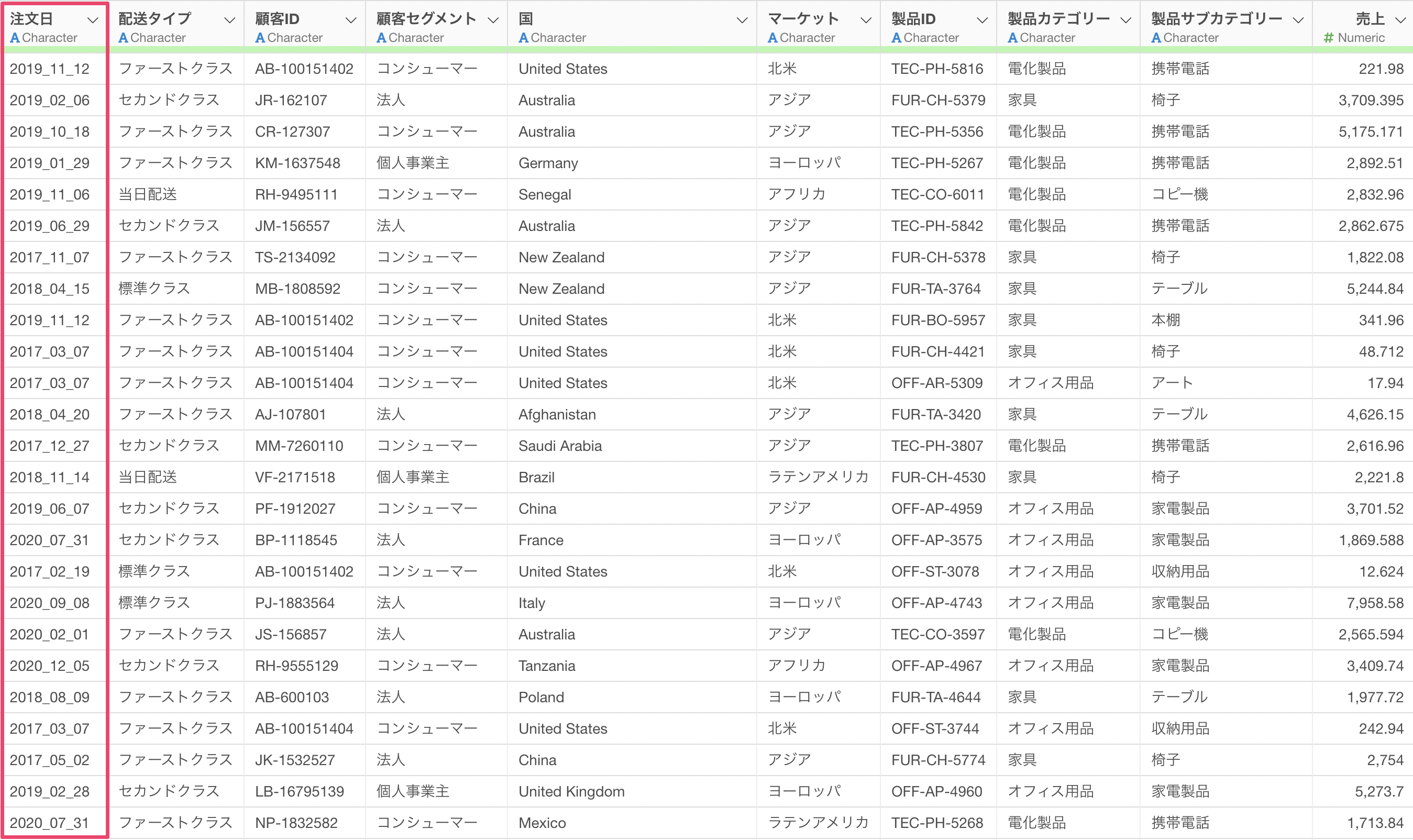Open the マーケット column dropdown arrow
This screenshot has width=1413, height=840.
[x=866, y=20]
